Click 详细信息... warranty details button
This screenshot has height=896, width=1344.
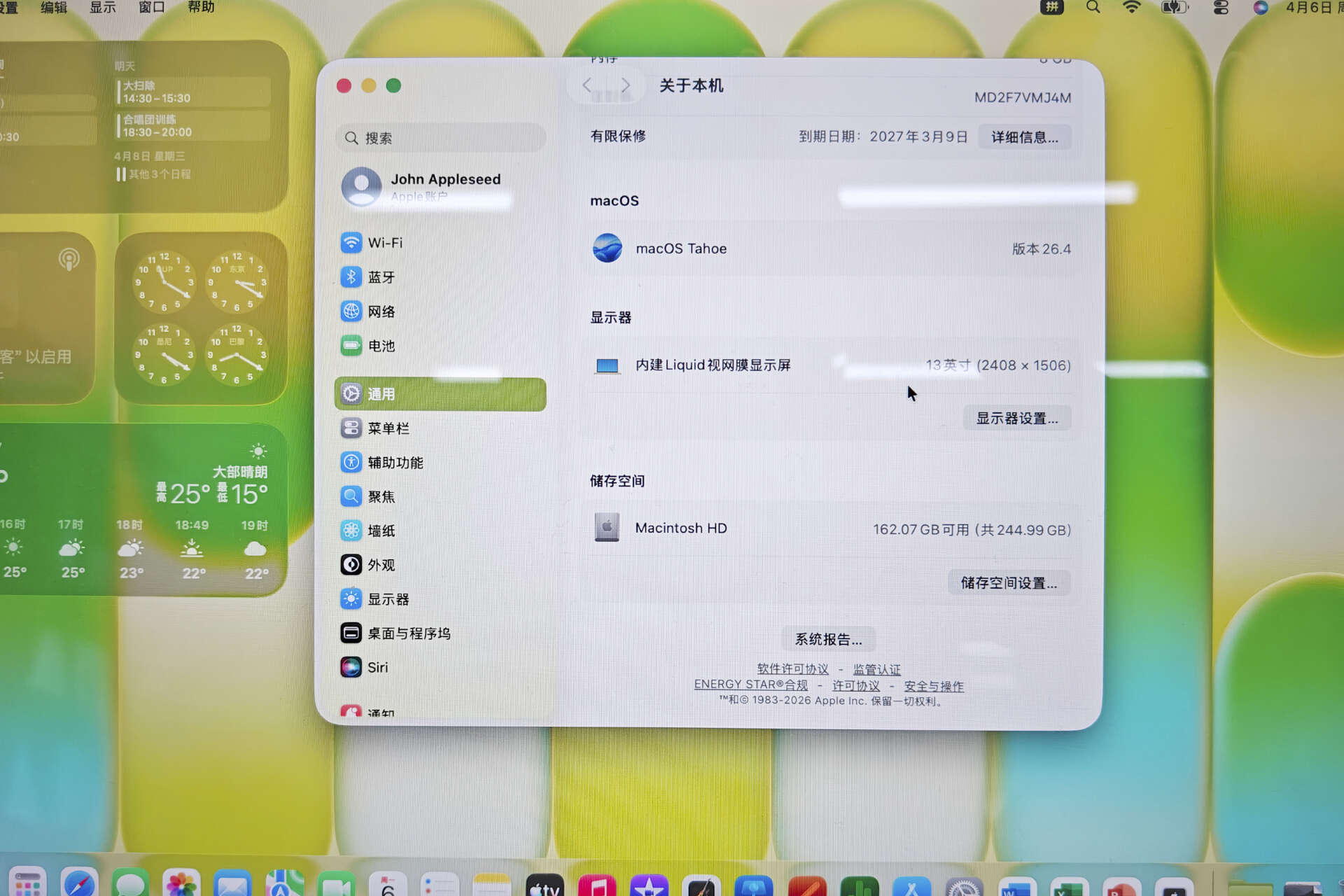pyautogui.click(x=1023, y=137)
